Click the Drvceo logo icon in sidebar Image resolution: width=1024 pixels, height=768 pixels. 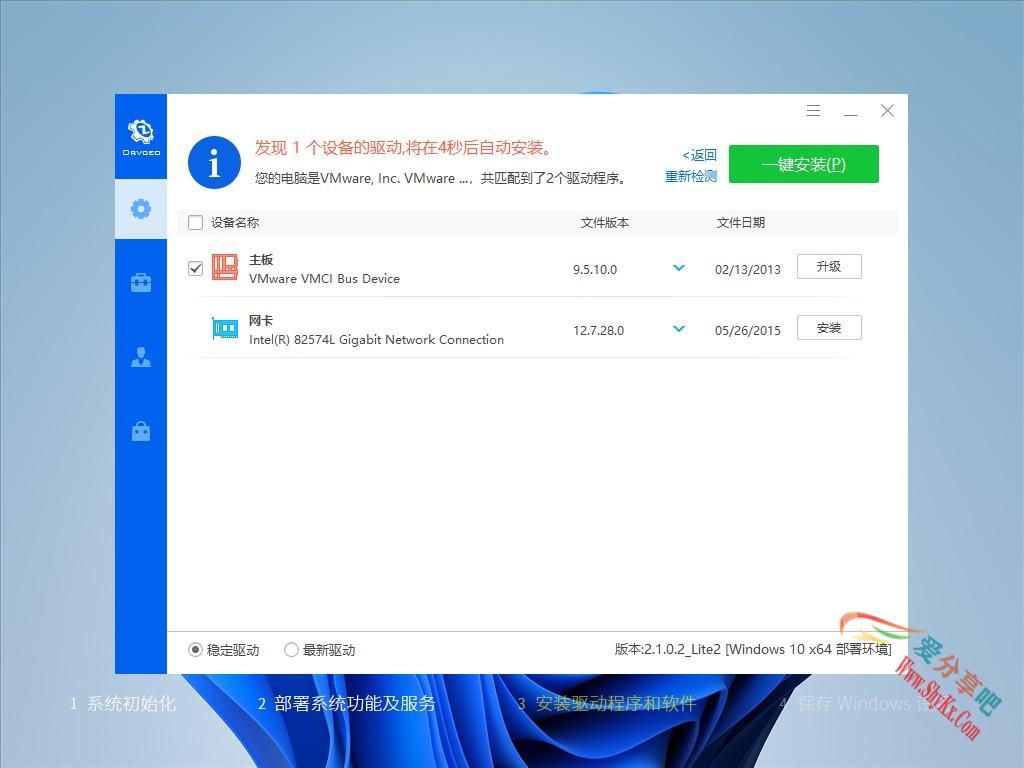[x=141, y=137]
